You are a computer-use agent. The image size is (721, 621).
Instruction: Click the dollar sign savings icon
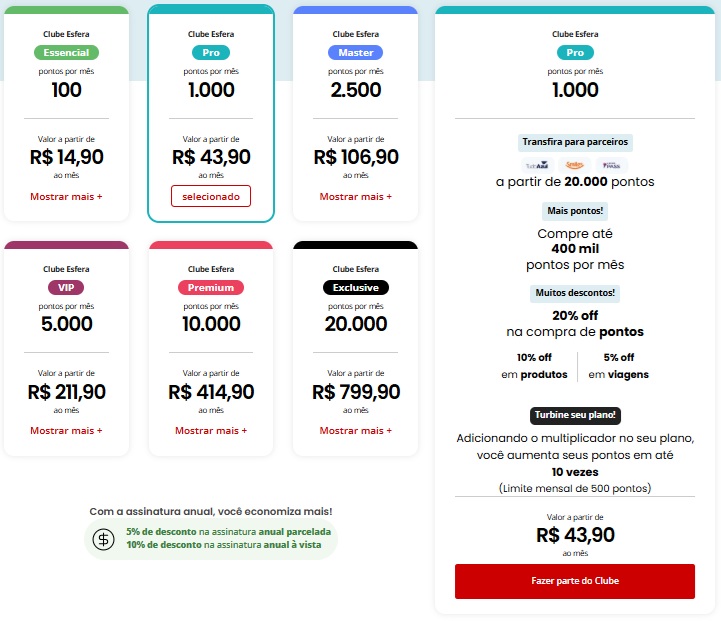click(103, 539)
